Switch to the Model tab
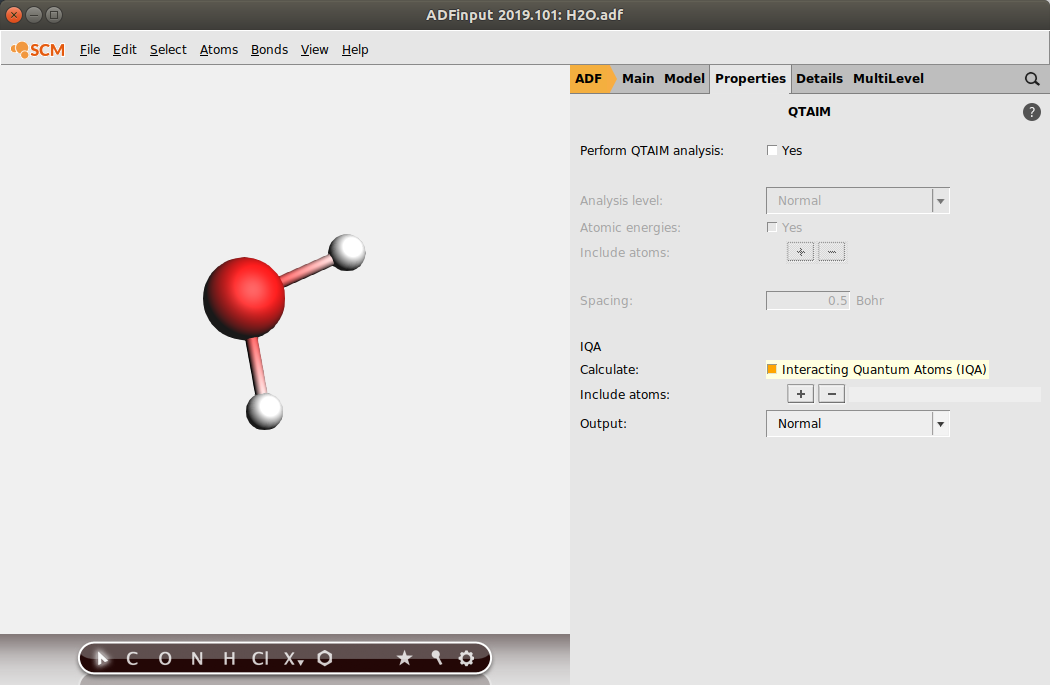 tap(684, 78)
